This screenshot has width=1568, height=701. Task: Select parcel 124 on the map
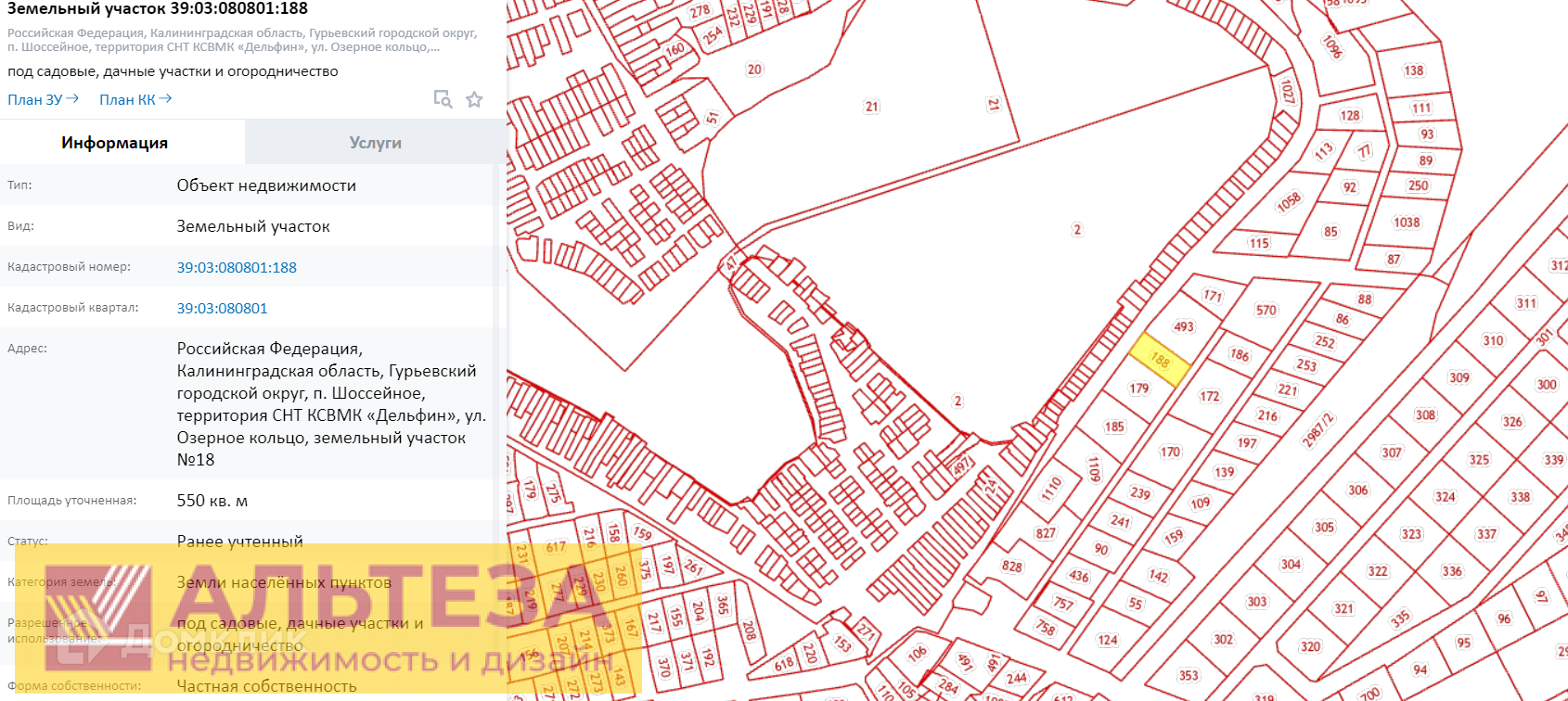[1107, 640]
